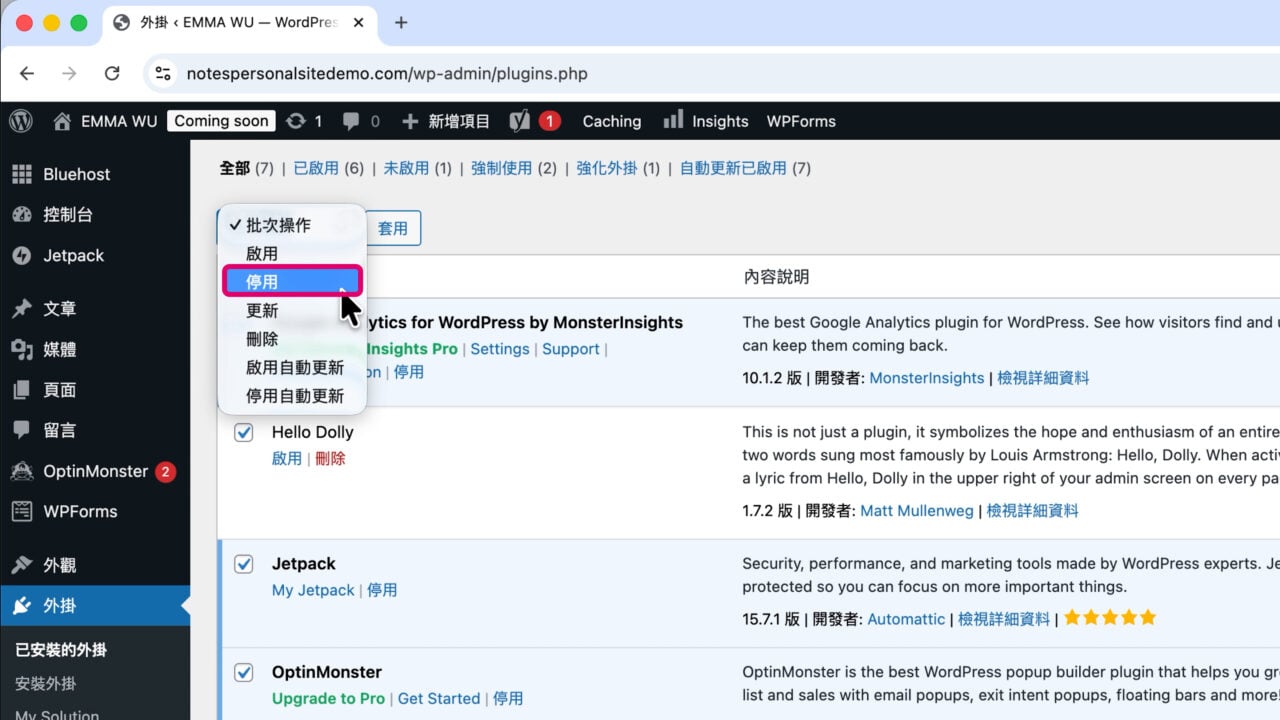Click MonsterInsights Support link
Image resolution: width=1280 pixels, height=720 pixels.
coord(571,349)
